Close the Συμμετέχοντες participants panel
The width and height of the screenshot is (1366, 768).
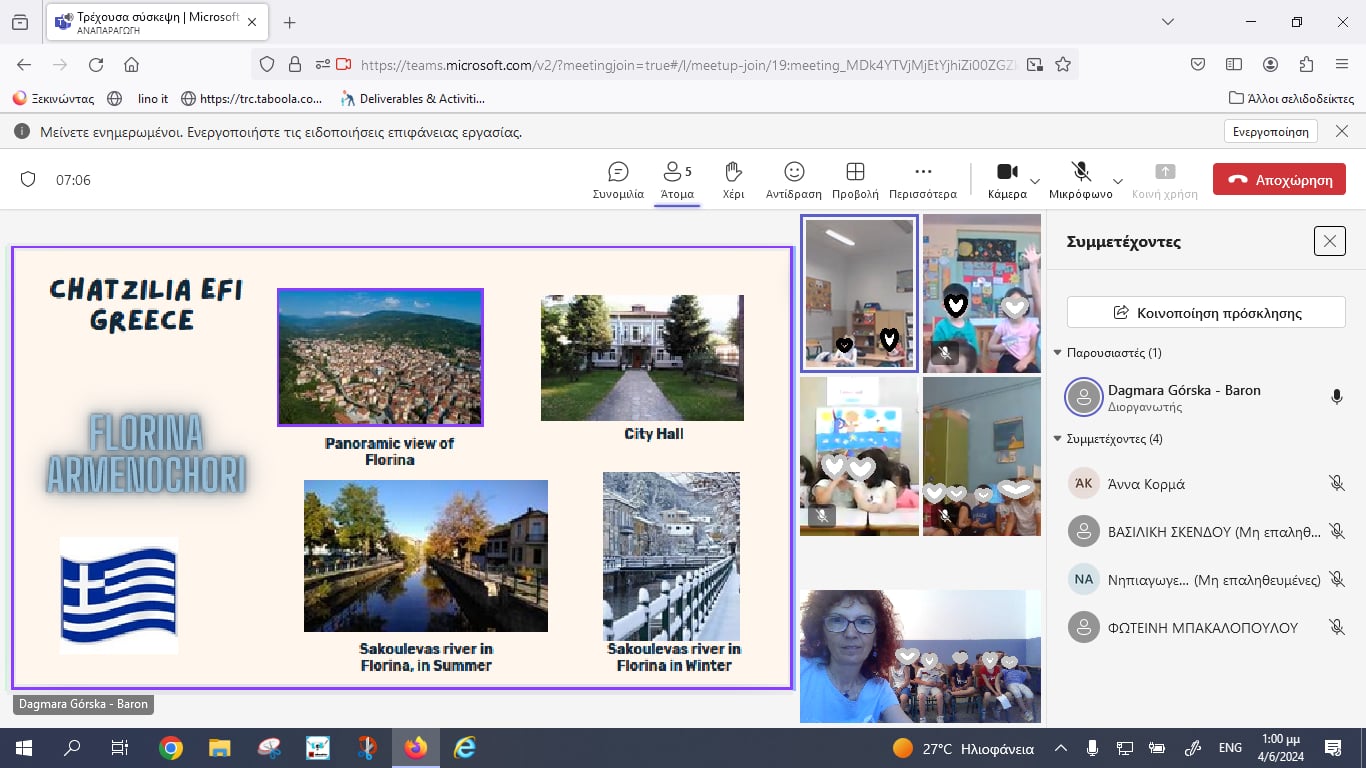click(x=1329, y=241)
